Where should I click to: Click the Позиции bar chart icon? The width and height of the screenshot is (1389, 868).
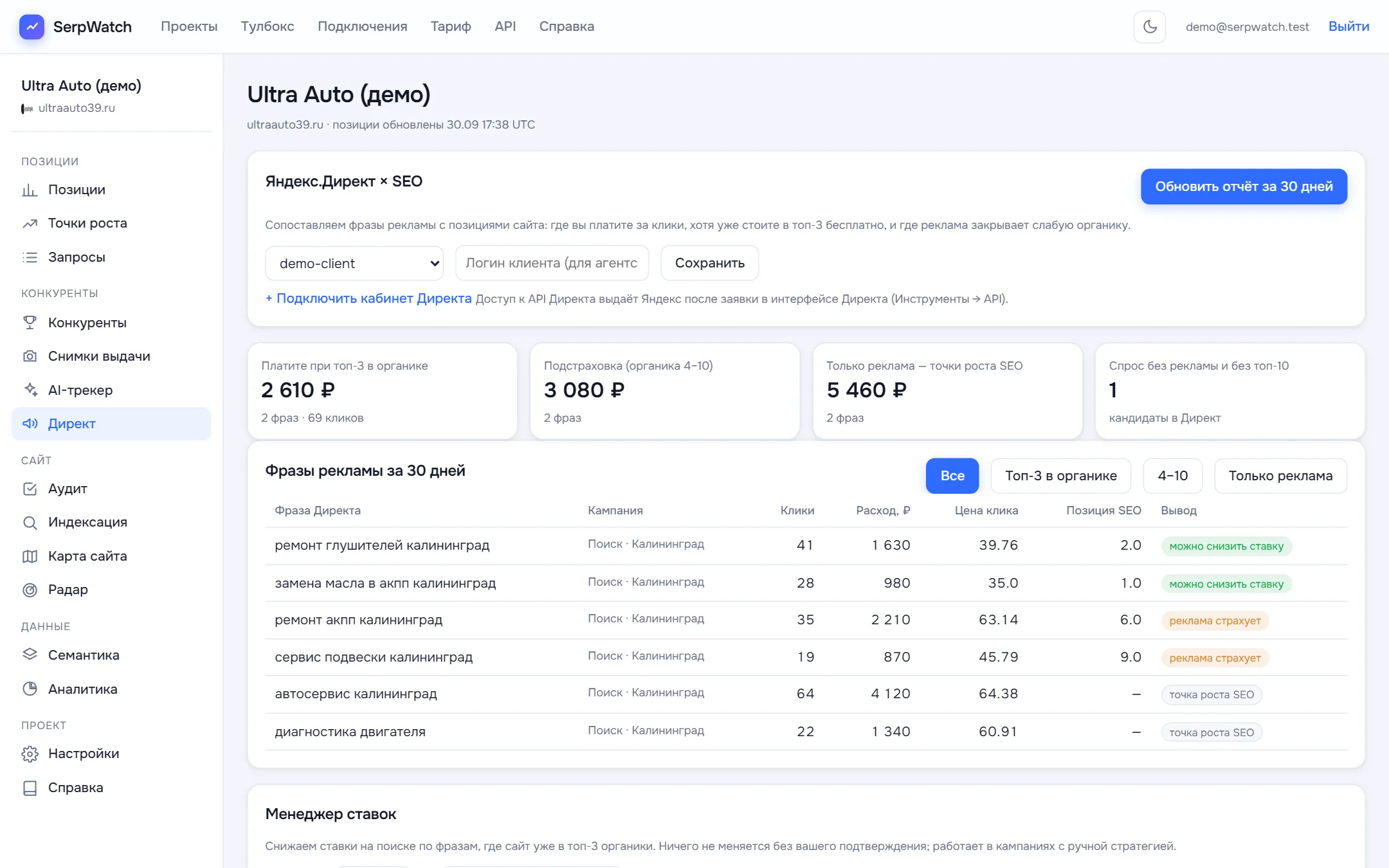tap(30, 190)
